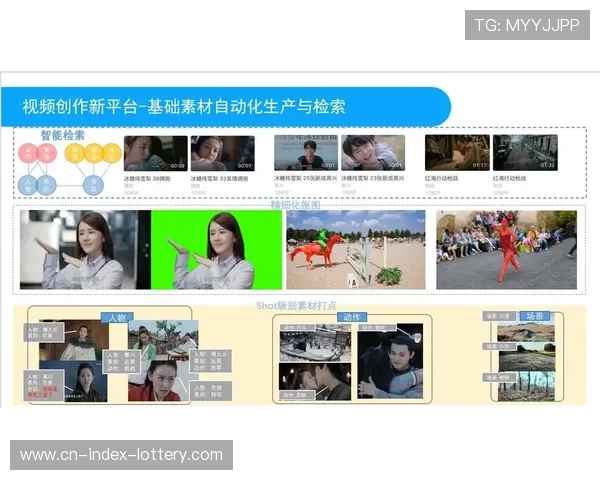Open the video thumbnail timed 00:07
The width and height of the screenshot is (600, 480).
tap(223, 153)
